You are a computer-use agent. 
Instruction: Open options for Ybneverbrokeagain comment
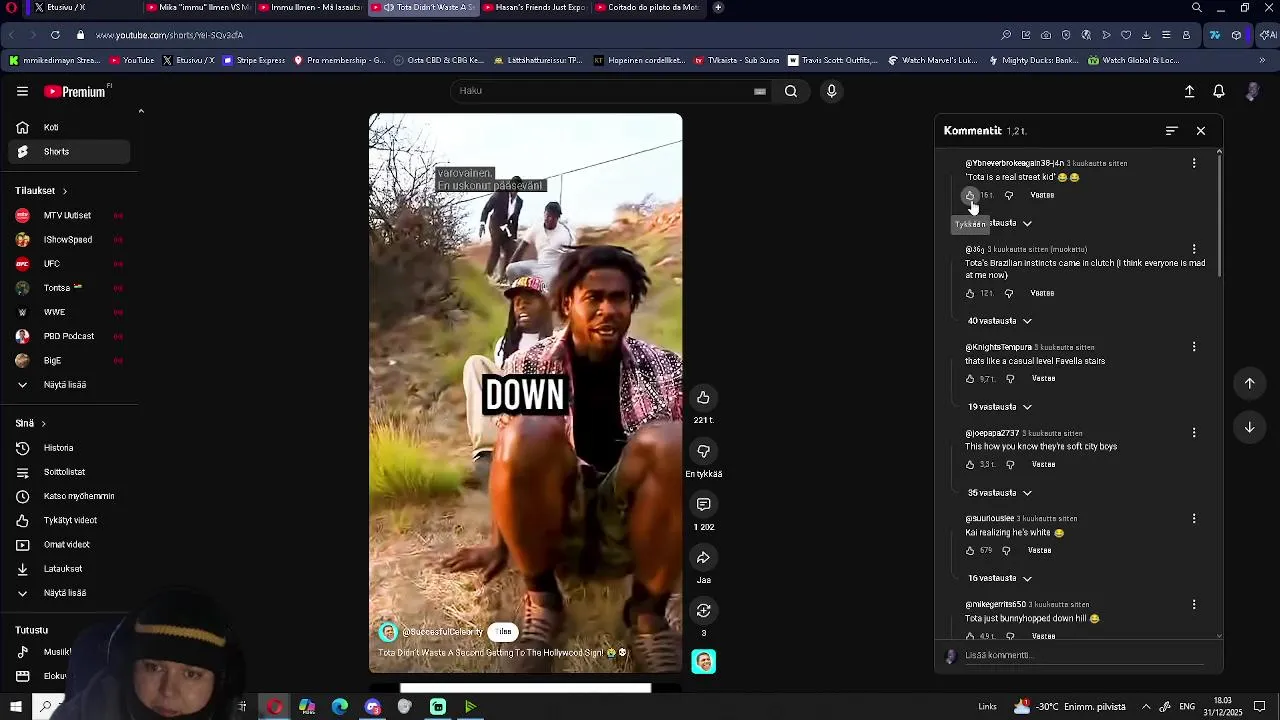click(x=1194, y=163)
